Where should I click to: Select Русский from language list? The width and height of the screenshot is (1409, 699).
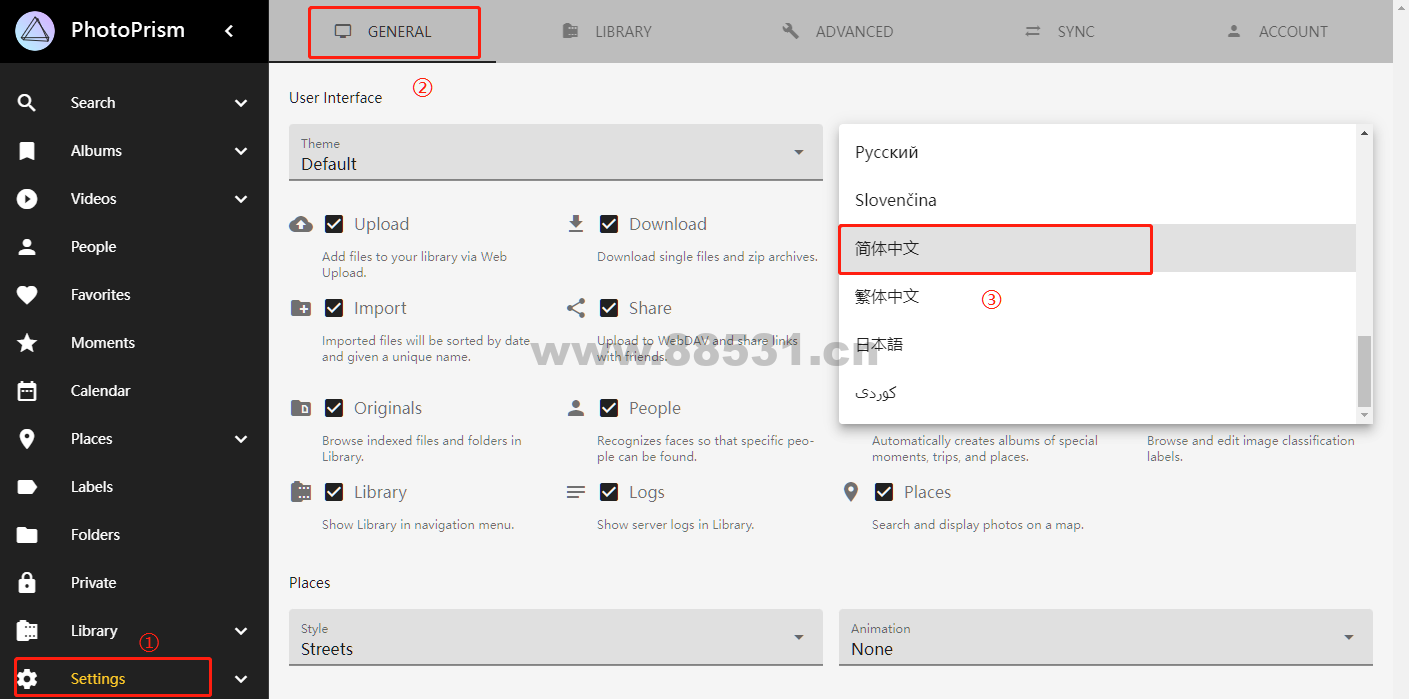click(x=1097, y=152)
